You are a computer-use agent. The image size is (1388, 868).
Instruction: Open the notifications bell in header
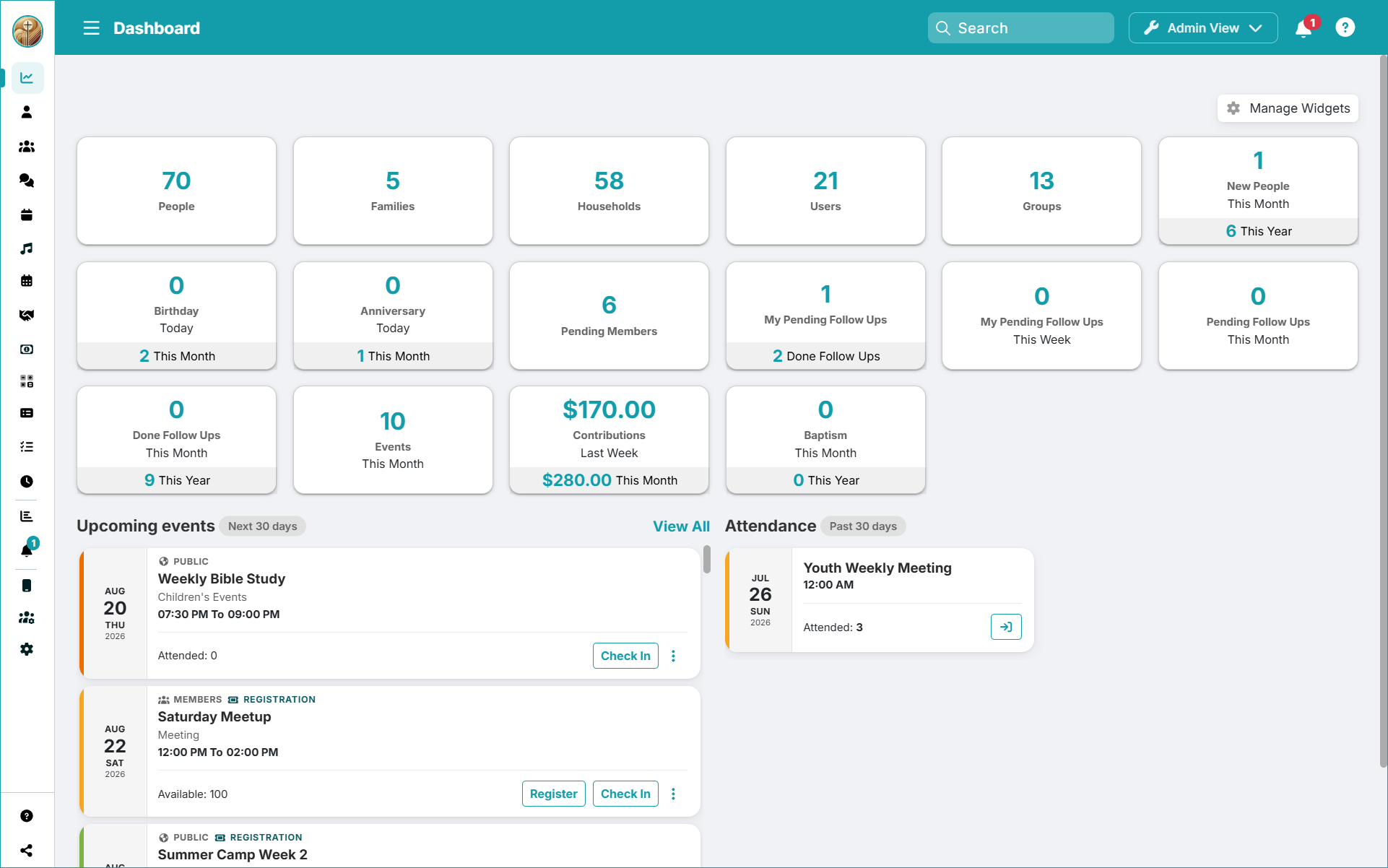point(1304,28)
